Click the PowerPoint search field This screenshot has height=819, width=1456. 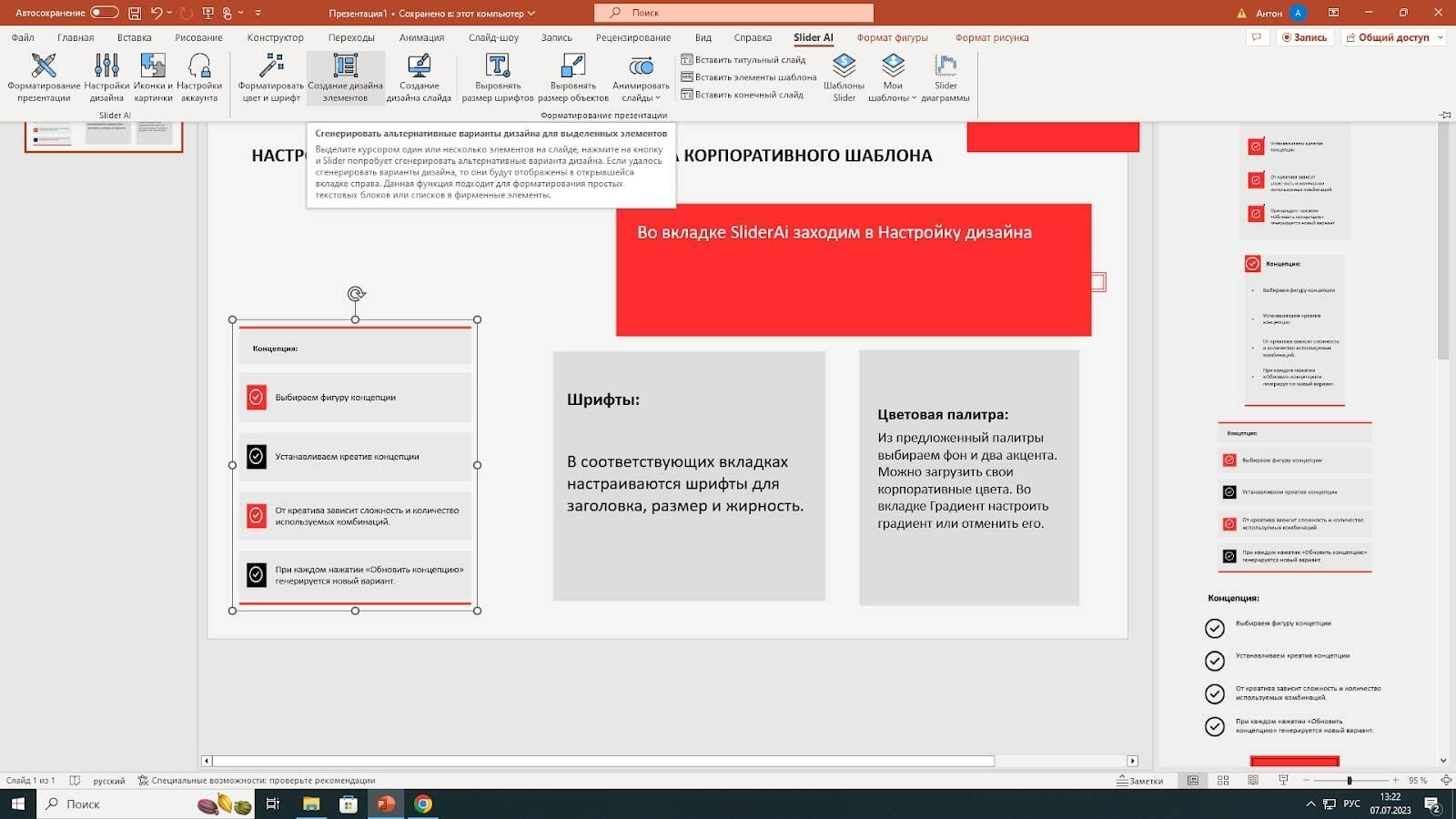(x=733, y=13)
